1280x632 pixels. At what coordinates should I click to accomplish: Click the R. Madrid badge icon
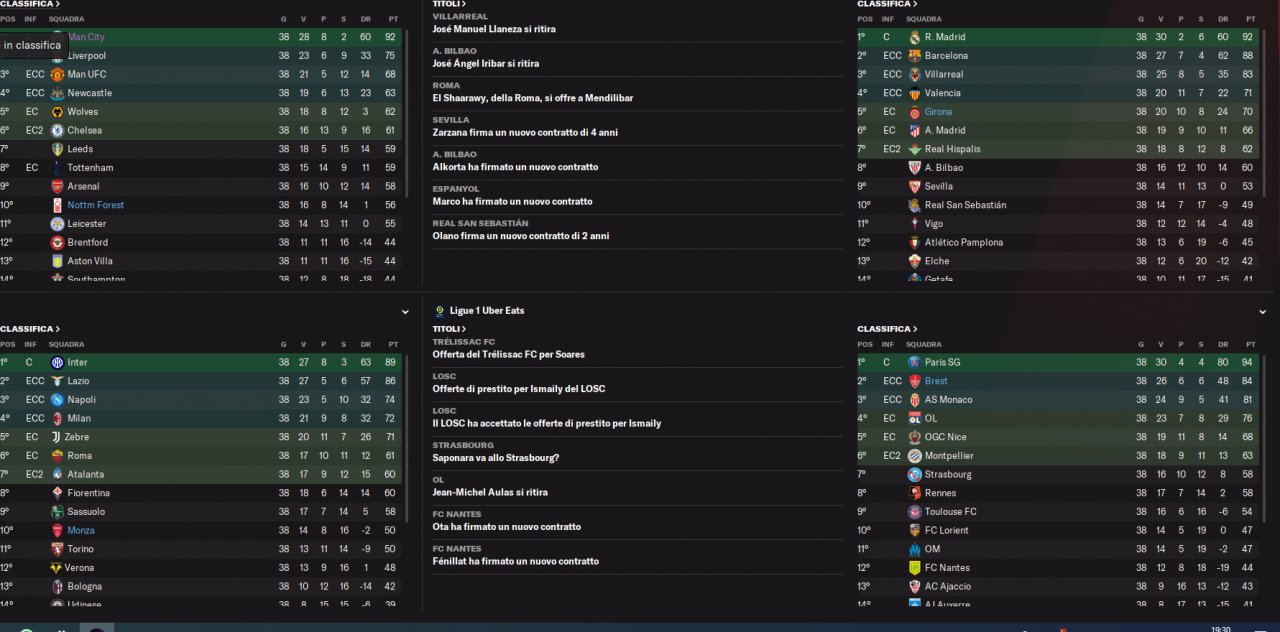pyautogui.click(x=914, y=37)
